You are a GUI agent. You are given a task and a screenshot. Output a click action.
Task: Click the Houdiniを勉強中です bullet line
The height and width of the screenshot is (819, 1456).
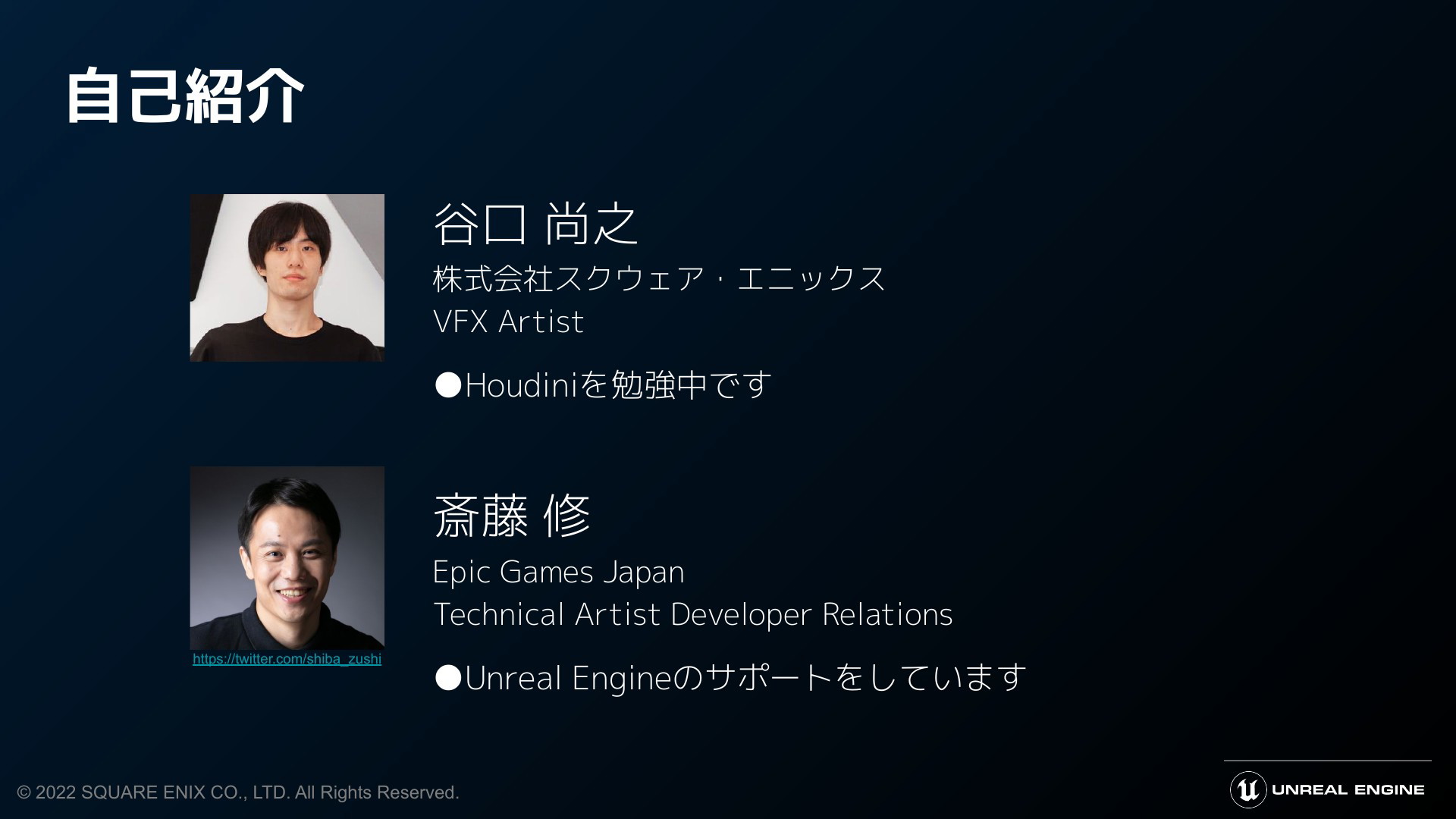click(x=603, y=384)
